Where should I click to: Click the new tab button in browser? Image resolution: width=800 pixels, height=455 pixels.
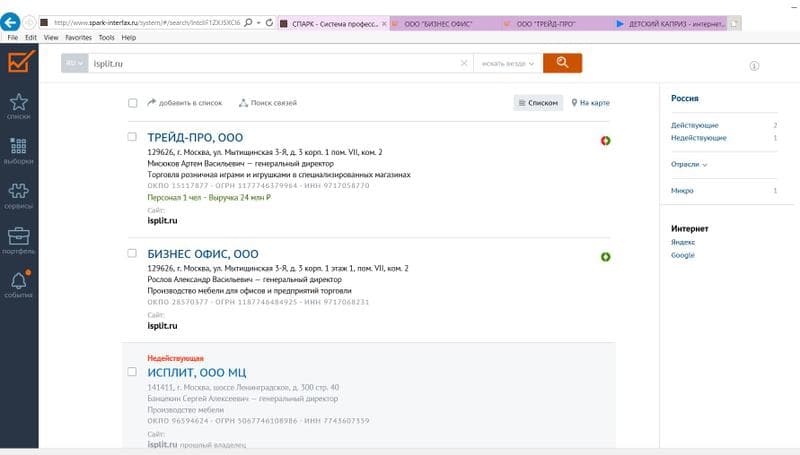click(735, 23)
